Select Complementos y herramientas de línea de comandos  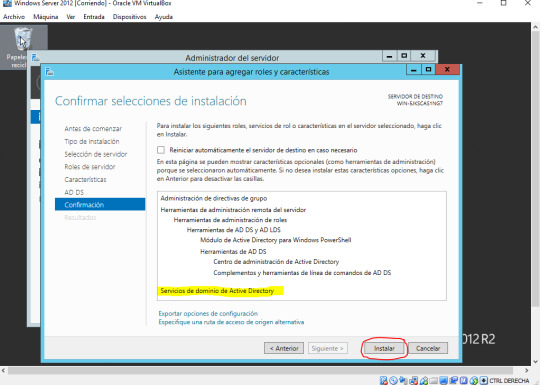(x=302, y=273)
